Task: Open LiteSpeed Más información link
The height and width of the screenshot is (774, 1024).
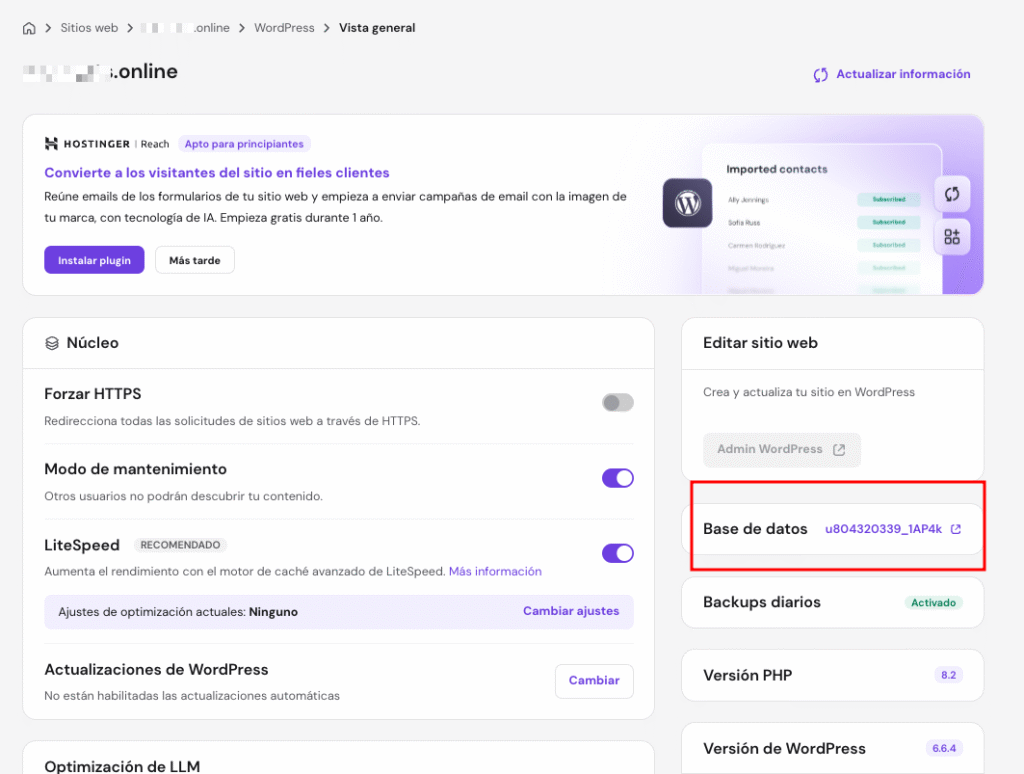Action: [495, 572]
